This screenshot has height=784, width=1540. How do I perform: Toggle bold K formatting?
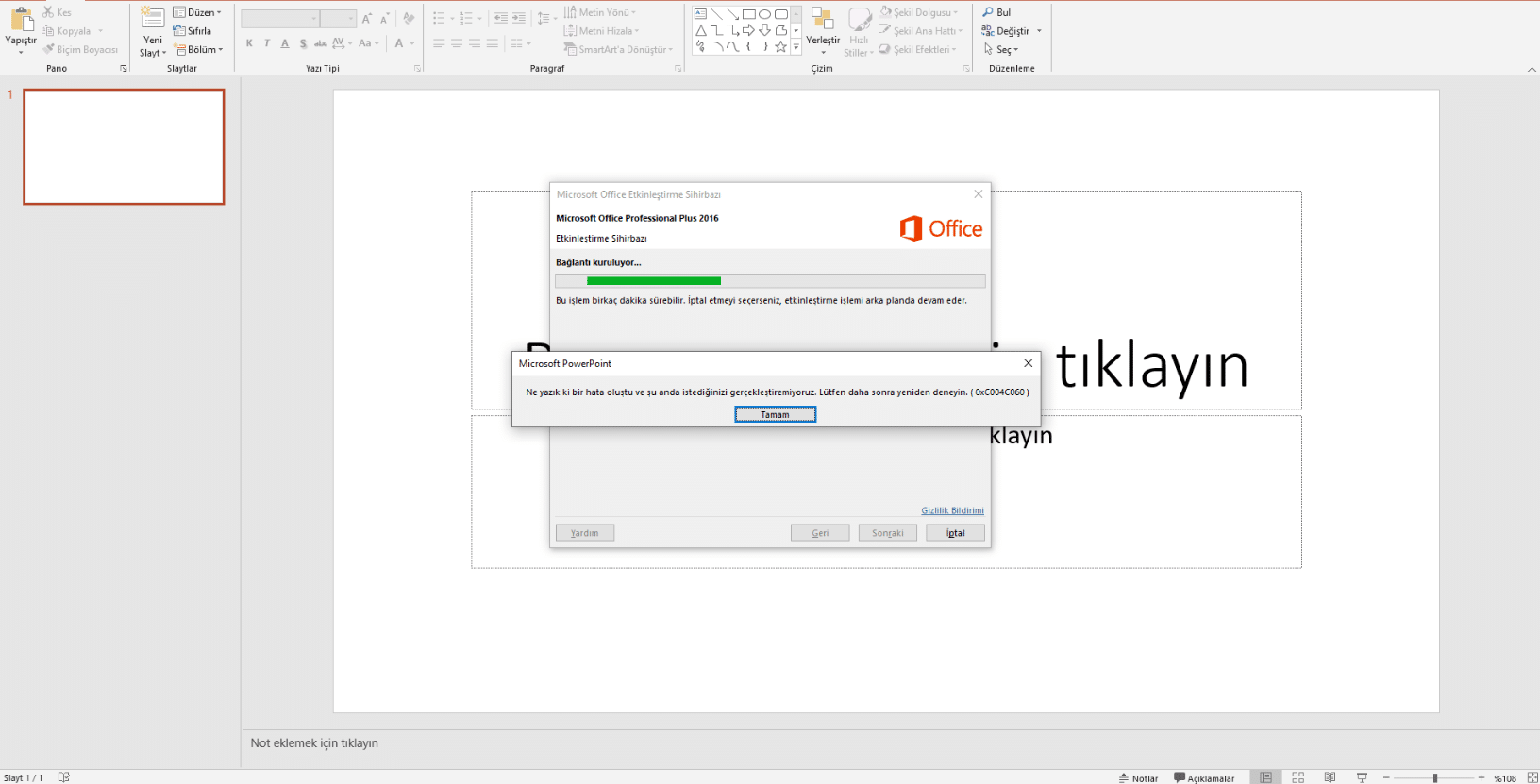(249, 43)
